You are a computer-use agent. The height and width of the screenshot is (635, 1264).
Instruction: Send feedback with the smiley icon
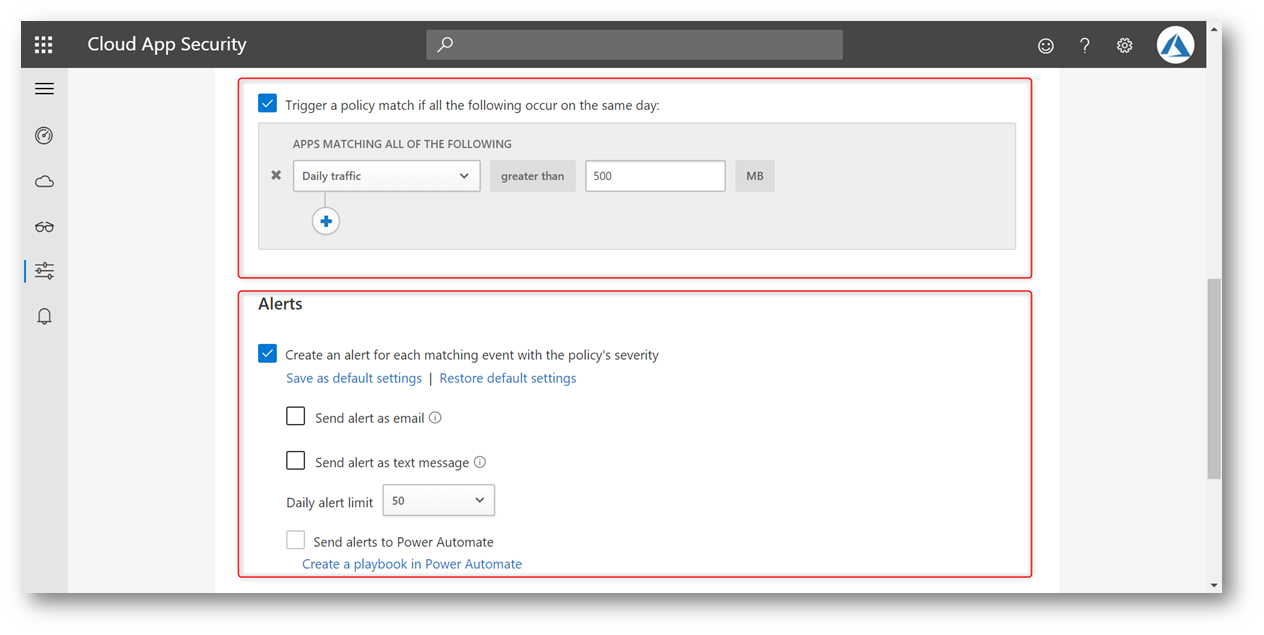[x=1046, y=45]
